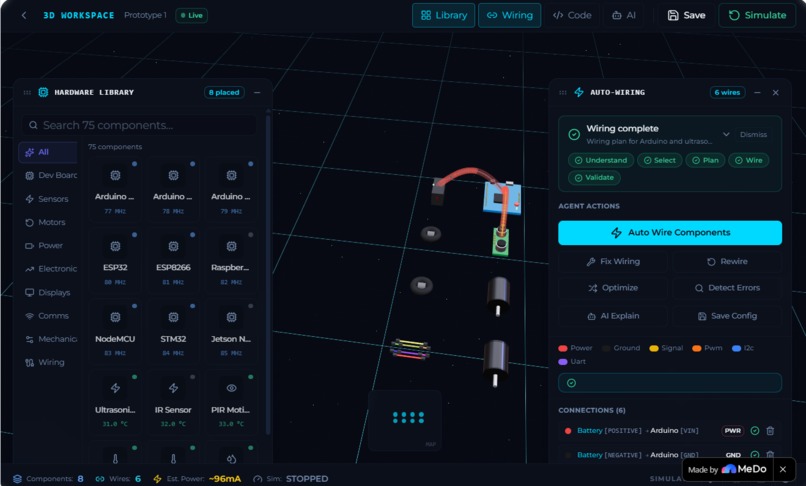The height and width of the screenshot is (486, 806).
Task: Select the Arduino board in 3D view
Action: pyautogui.click(x=502, y=199)
